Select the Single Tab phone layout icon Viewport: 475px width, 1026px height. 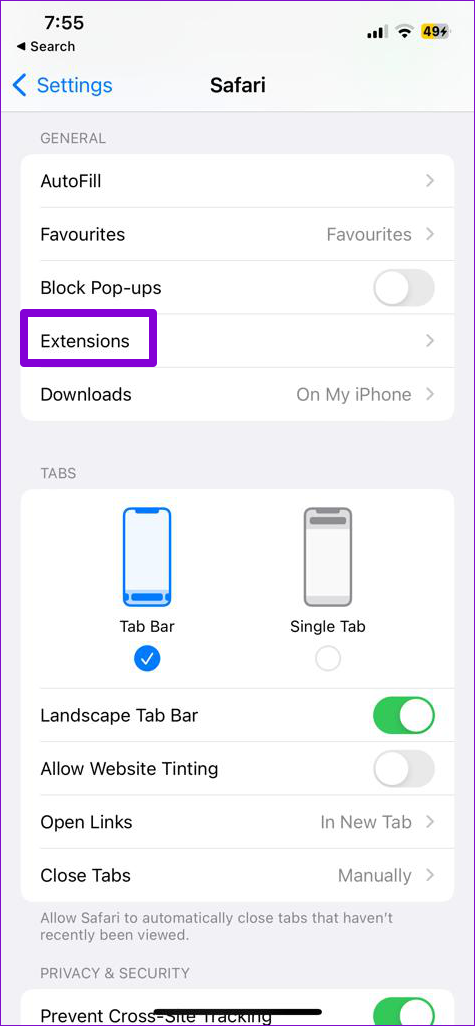pyautogui.click(x=328, y=557)
